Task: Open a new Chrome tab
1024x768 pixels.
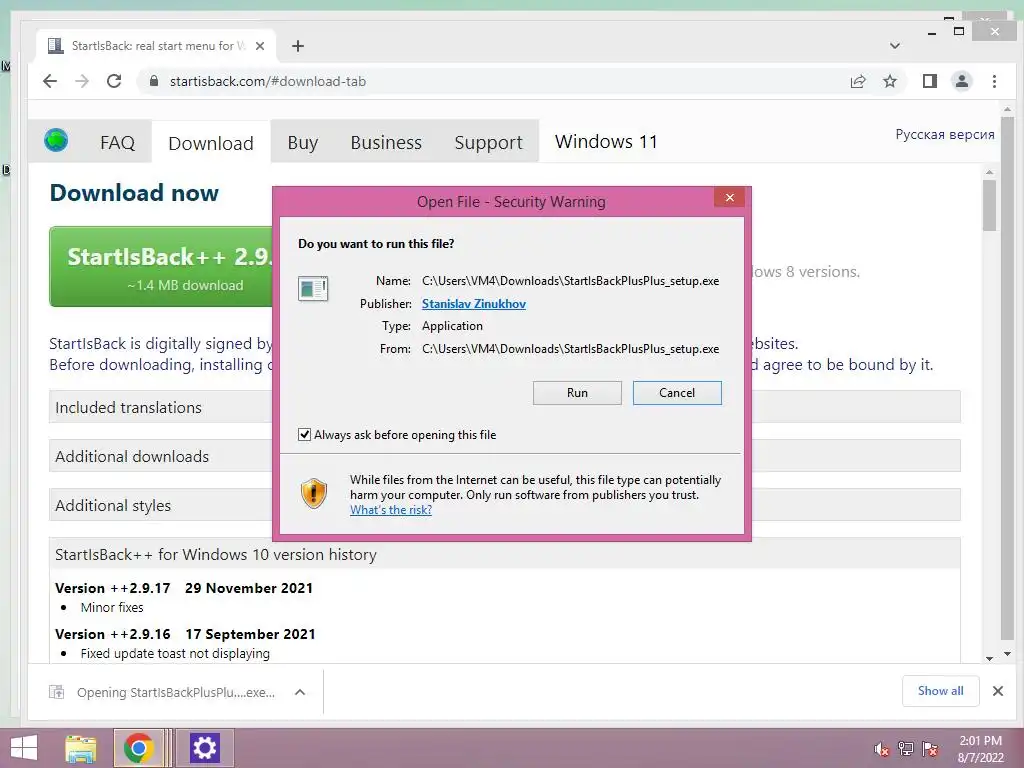Action: [298, 46]
